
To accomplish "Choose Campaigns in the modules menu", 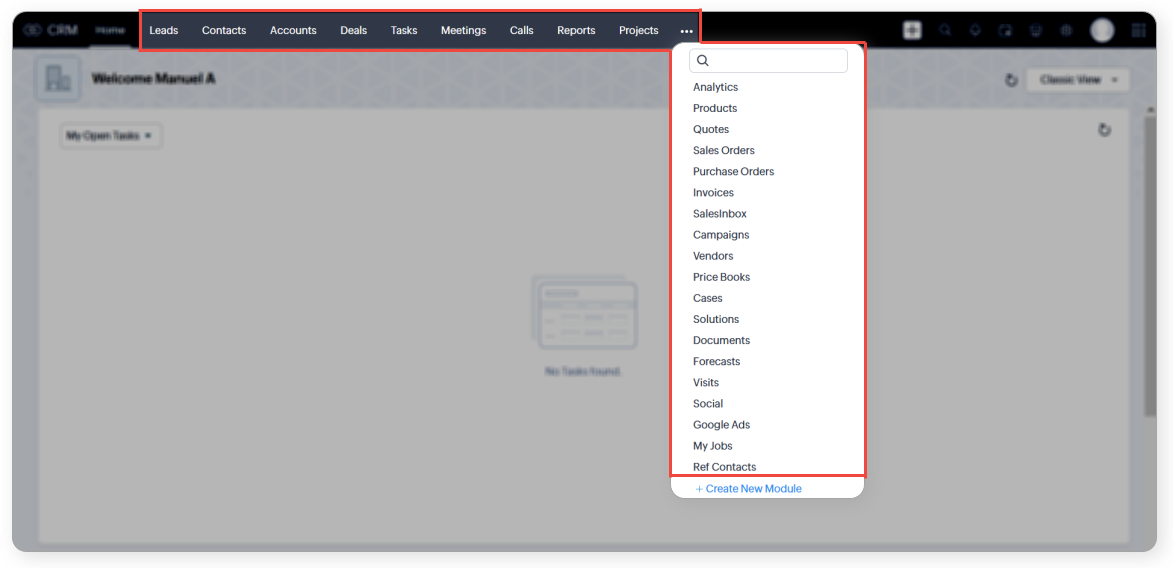I will [x=721, y=235].
